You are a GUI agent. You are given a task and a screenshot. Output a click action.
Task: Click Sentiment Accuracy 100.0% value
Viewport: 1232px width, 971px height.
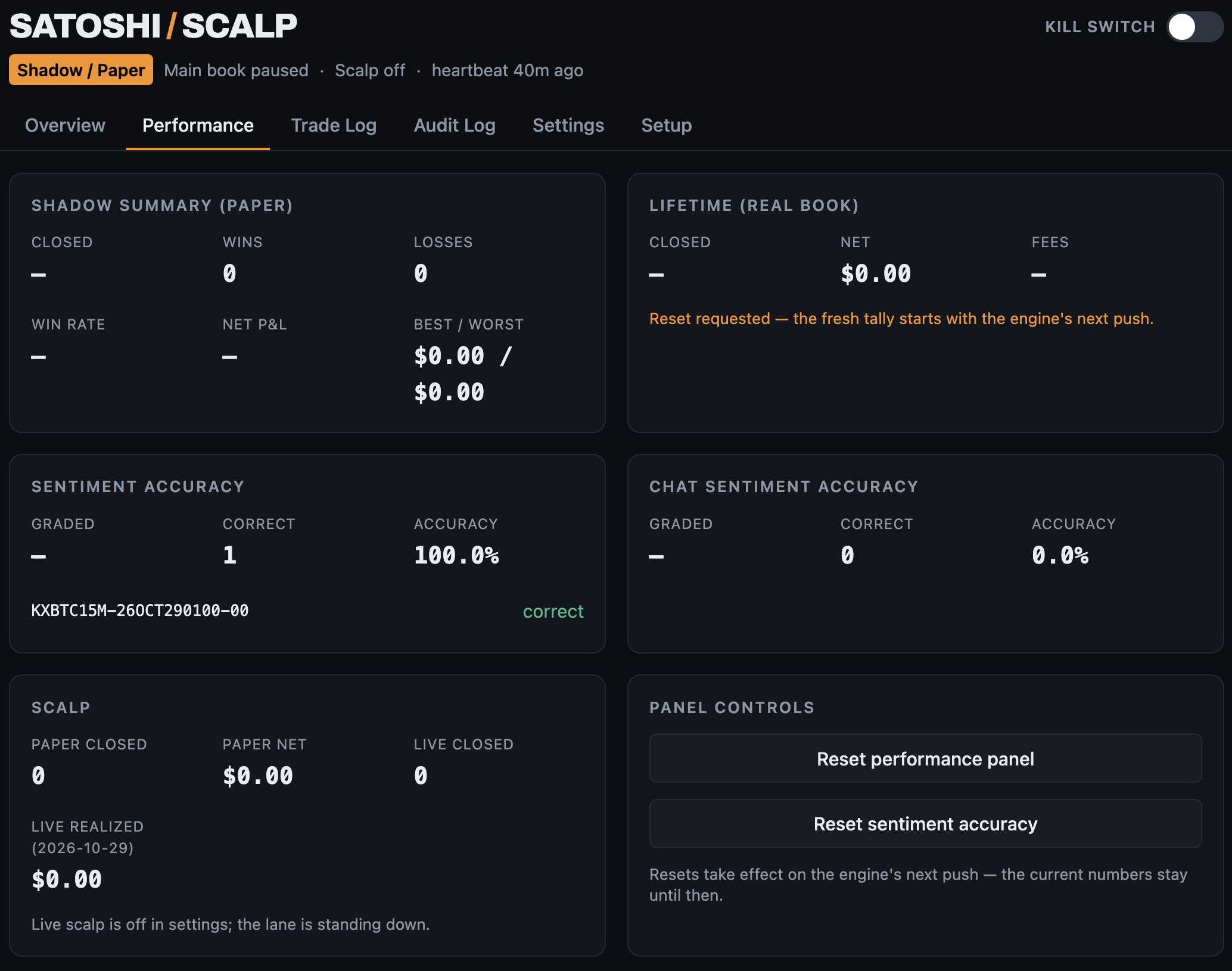pyautogui.click(x=456, y=555)
